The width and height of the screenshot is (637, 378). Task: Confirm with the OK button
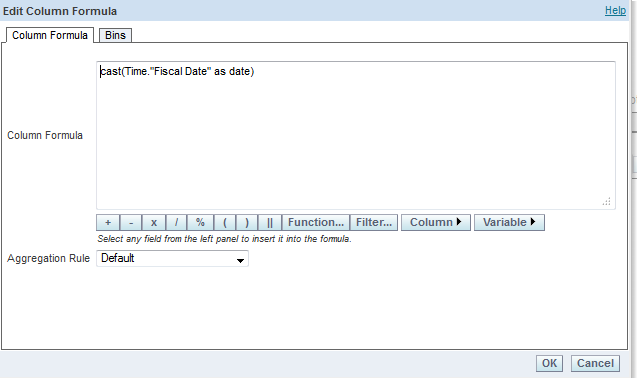(x=549, y=363)
